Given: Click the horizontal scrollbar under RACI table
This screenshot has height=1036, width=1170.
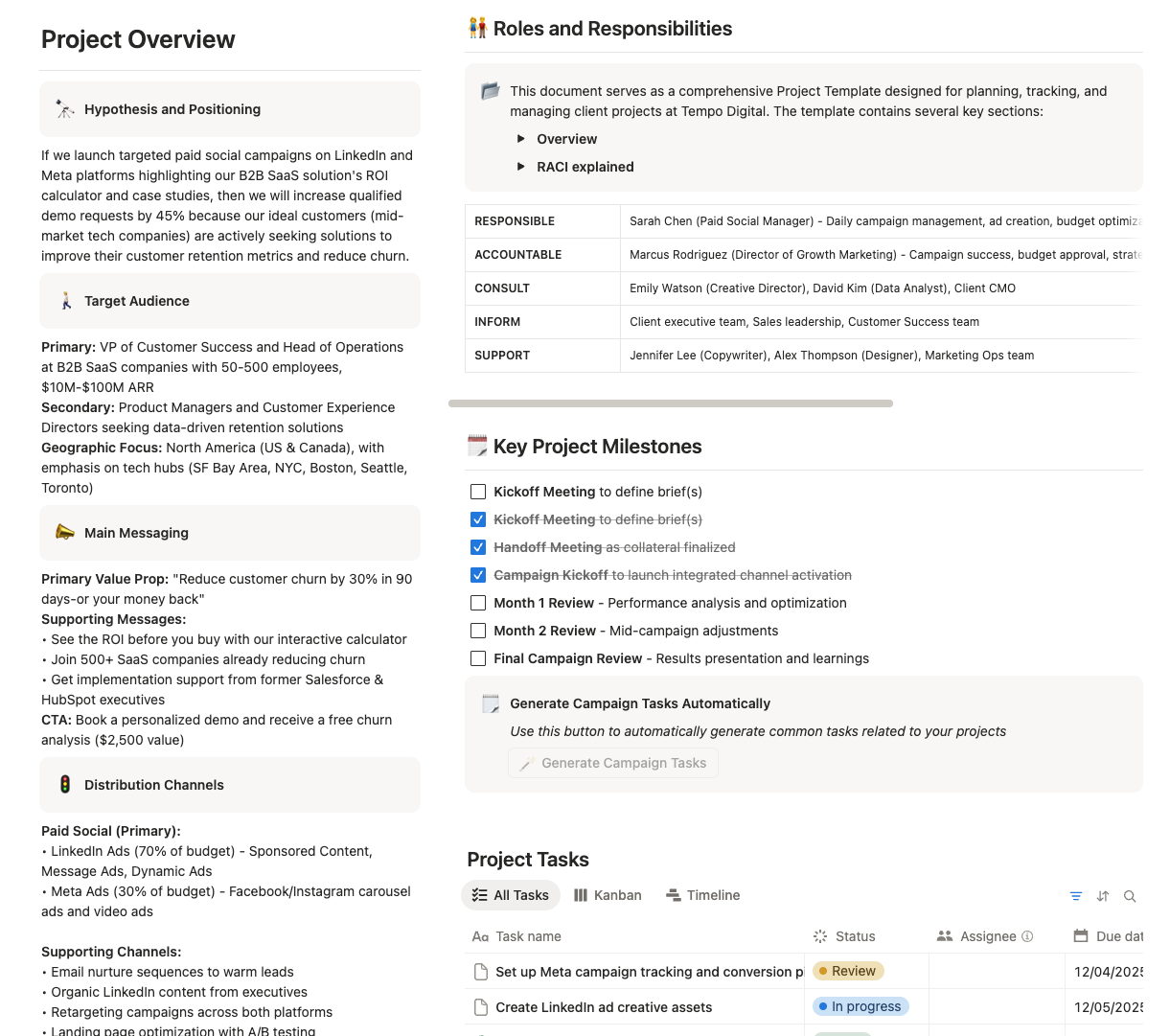Looking at the screenshot, I should (x=671, y=403).
